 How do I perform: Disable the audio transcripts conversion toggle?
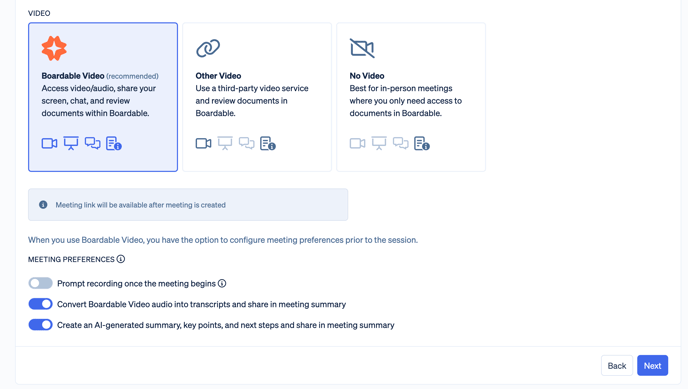pos(40,304)
